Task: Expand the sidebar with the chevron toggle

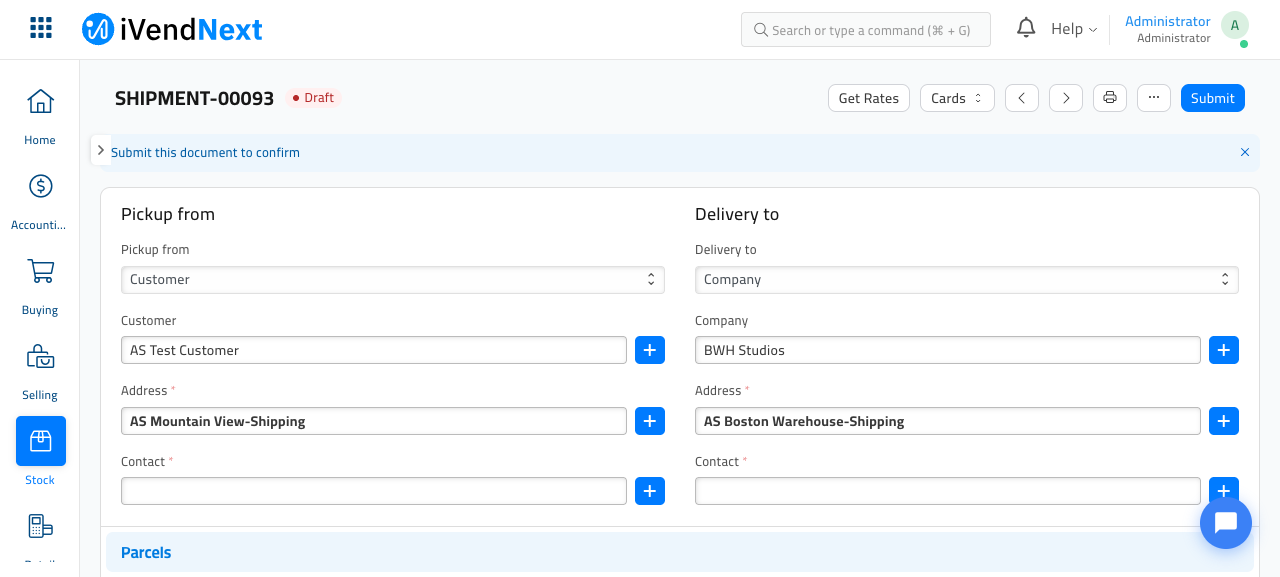Action: pos(101,150)
